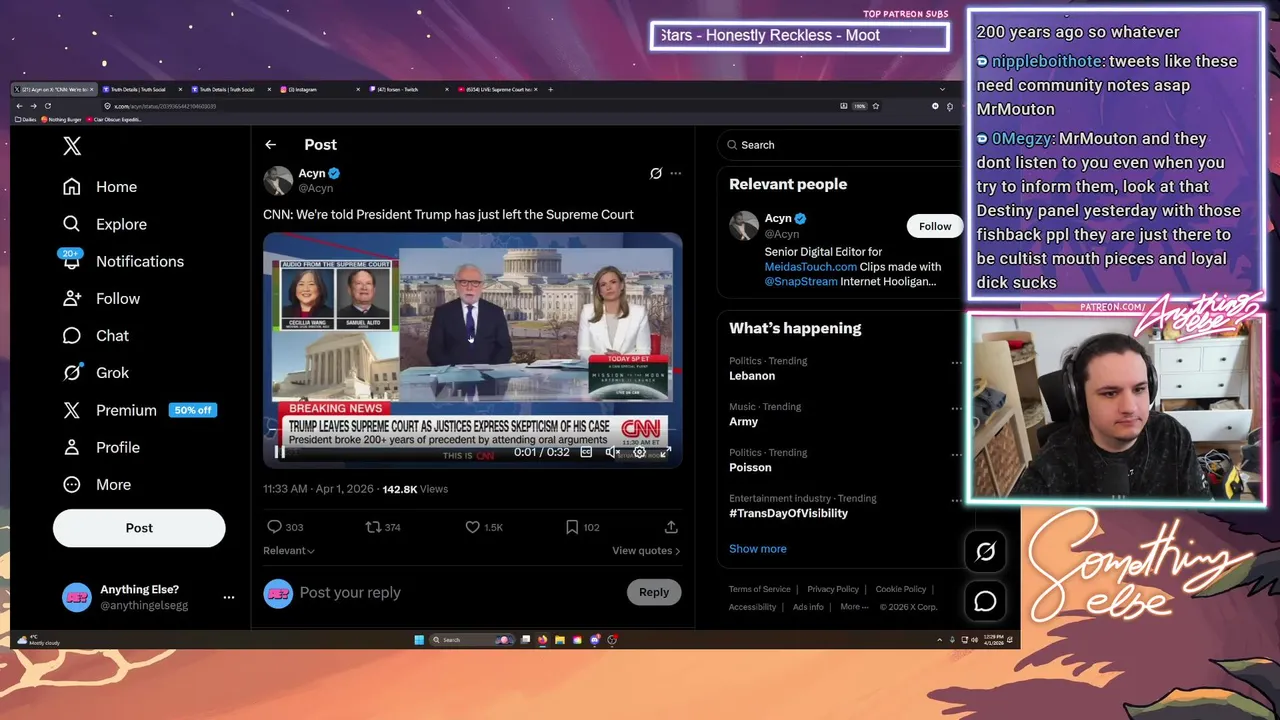Open video settings gear
This screenshot has width=1280, height=720.
(640, 453)
